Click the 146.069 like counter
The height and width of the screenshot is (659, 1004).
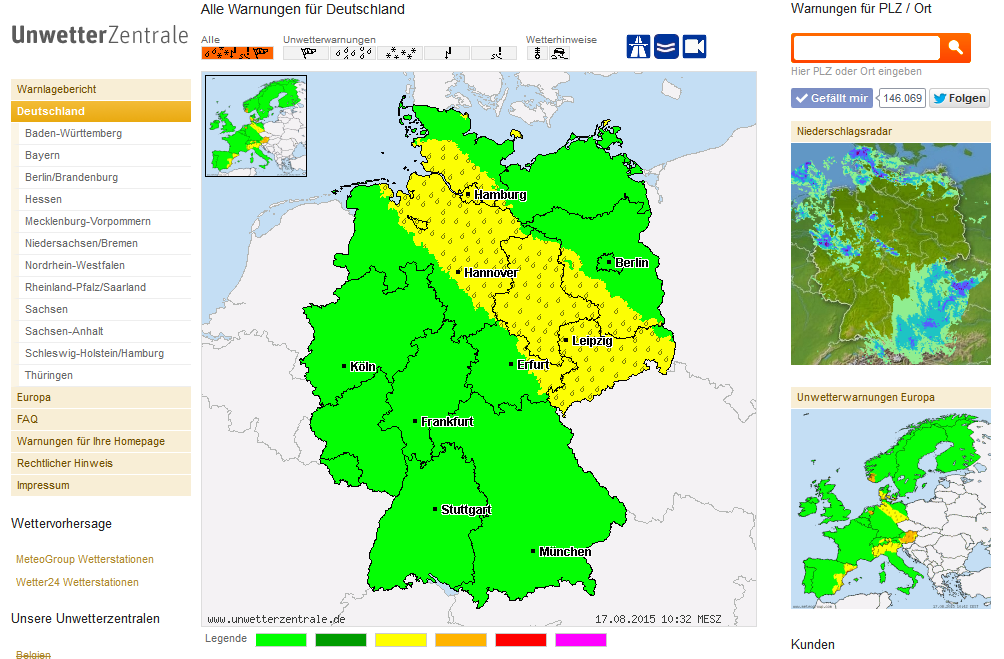902,98
